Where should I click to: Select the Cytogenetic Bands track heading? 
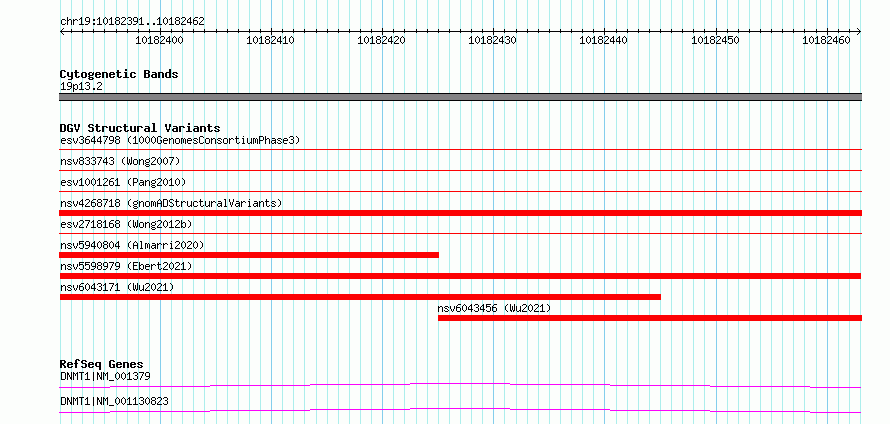tap(119, 74)
